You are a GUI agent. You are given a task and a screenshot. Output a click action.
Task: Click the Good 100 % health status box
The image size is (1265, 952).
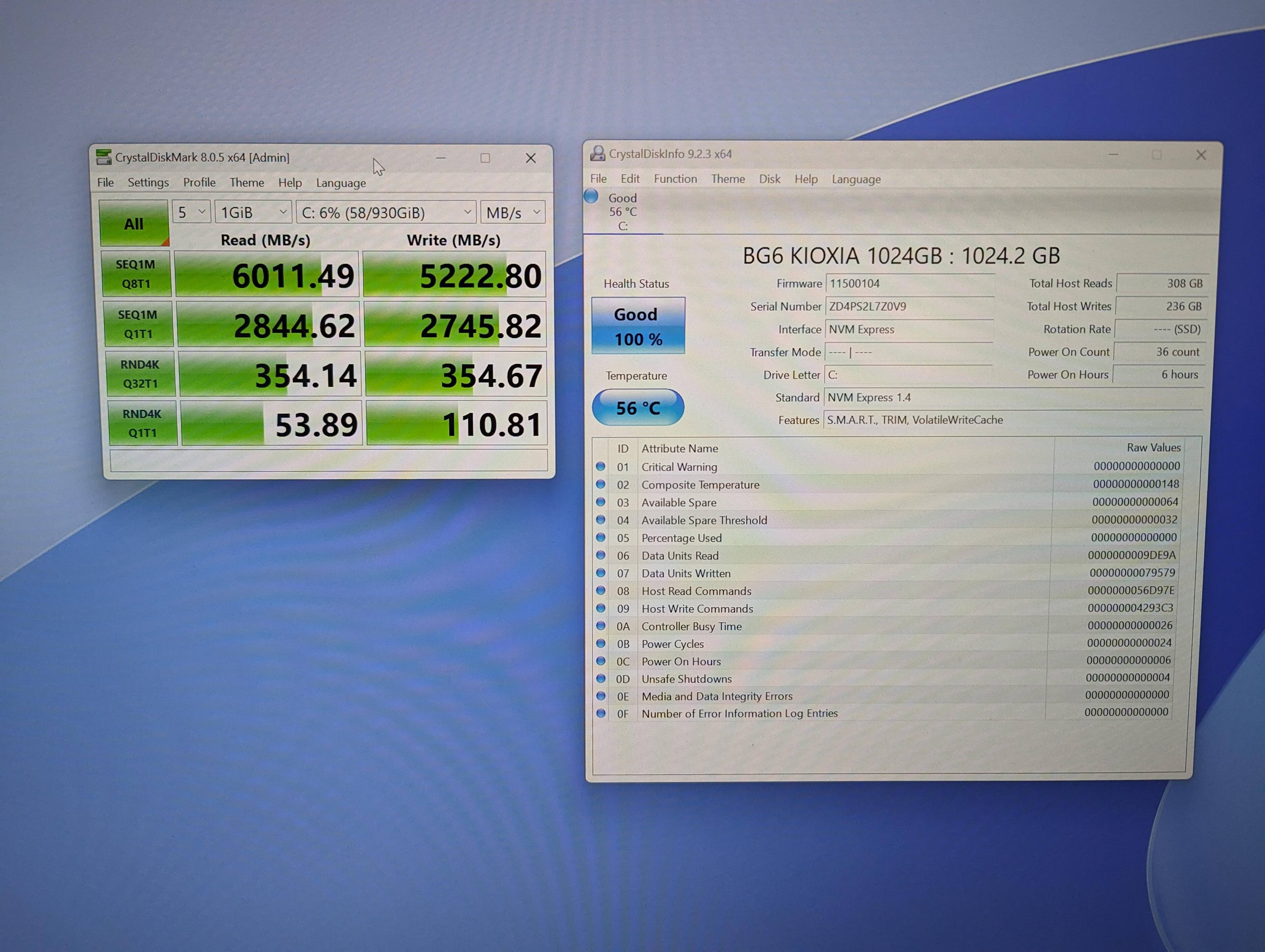click(638, 326)
